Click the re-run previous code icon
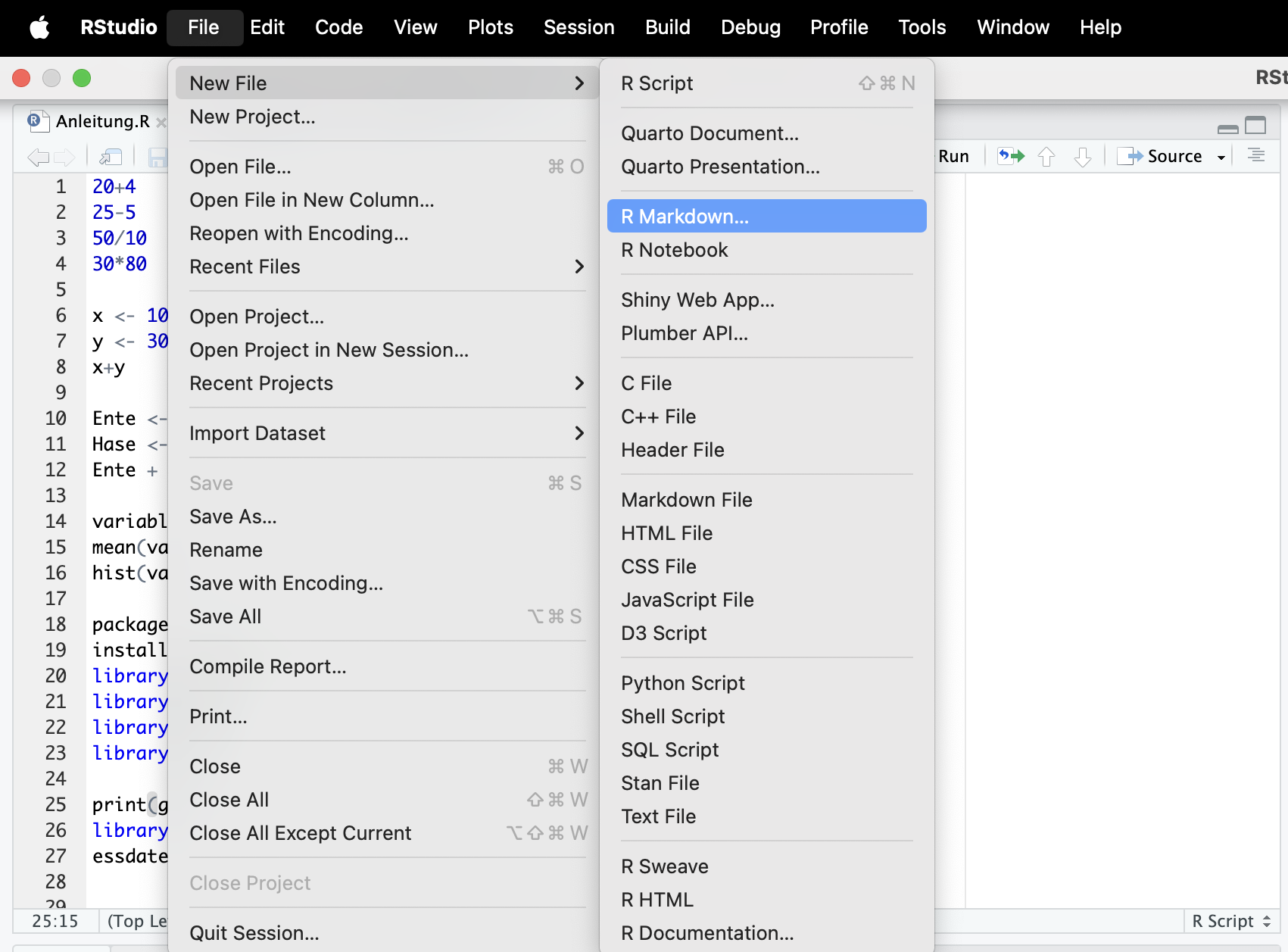 click(x=1011, y=156)
